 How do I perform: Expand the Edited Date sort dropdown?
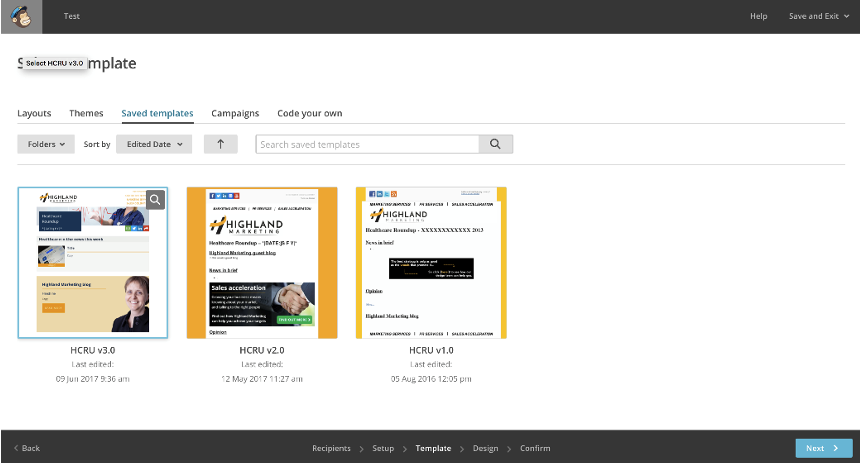tap(154, 144)
